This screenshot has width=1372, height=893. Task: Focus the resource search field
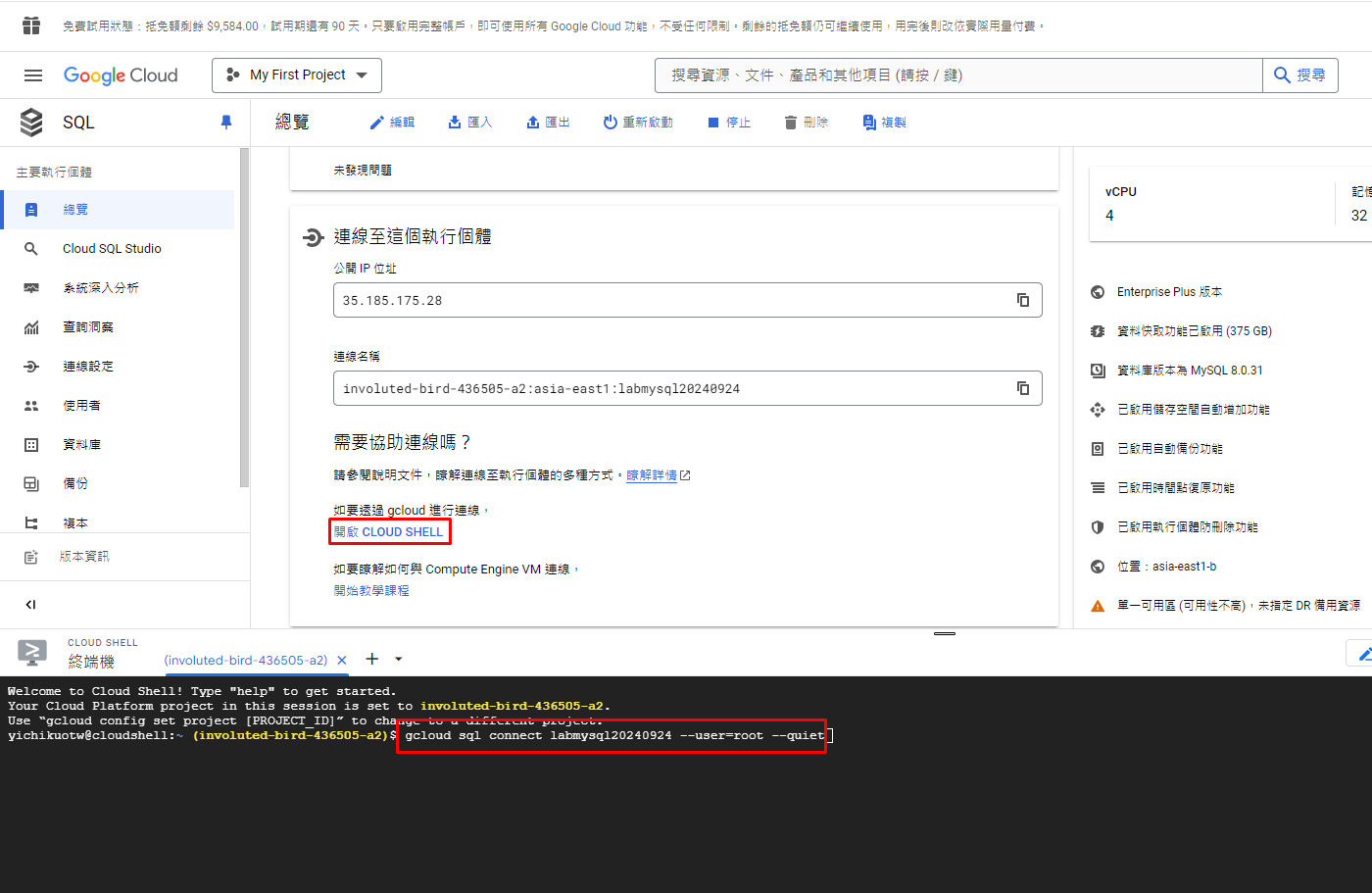coord(958,75)
